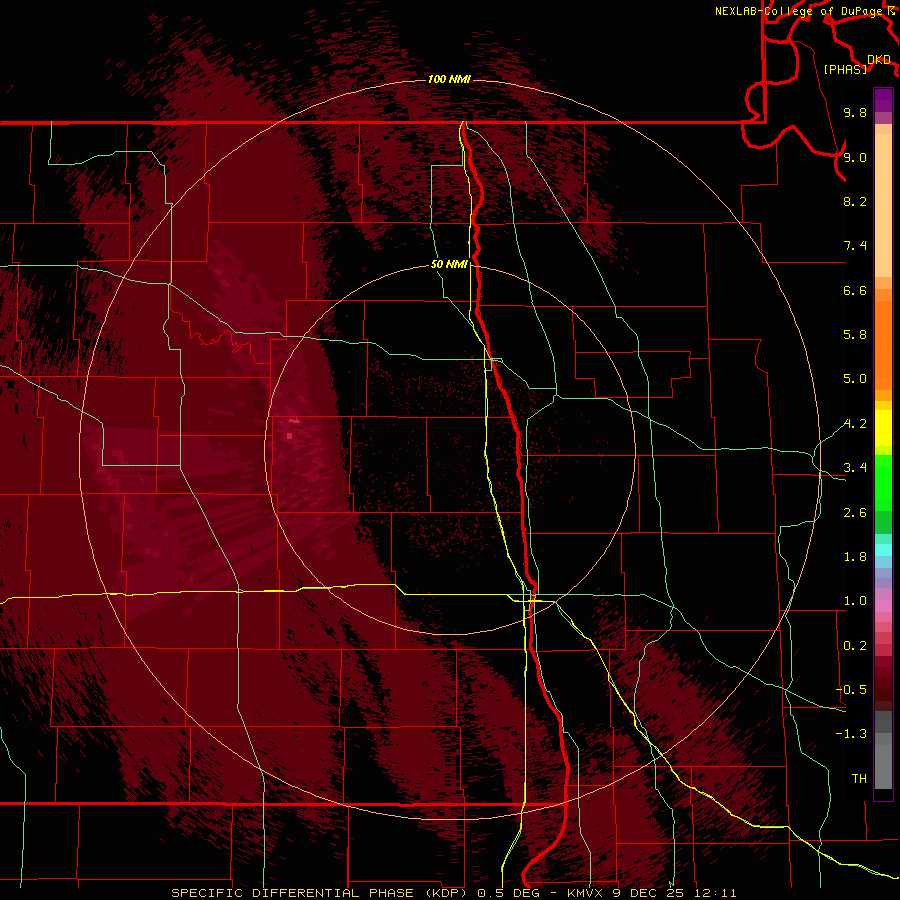Click the 9.8 legend value
This screenshot has height=900, width=900.
point(855,112)
